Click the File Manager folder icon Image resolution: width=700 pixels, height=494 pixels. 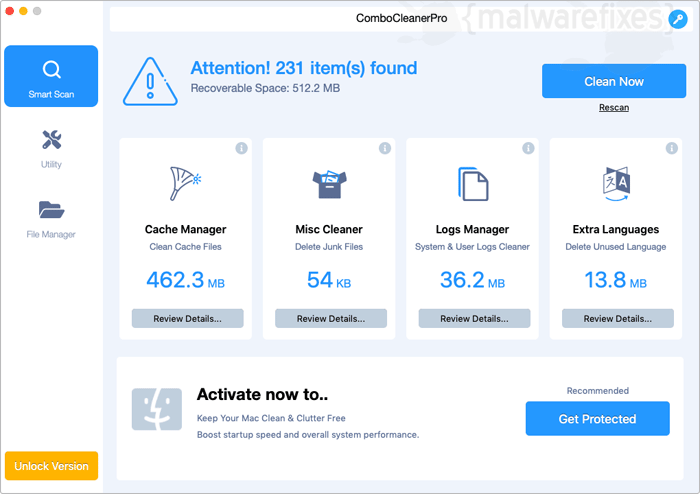pos(51,210)
